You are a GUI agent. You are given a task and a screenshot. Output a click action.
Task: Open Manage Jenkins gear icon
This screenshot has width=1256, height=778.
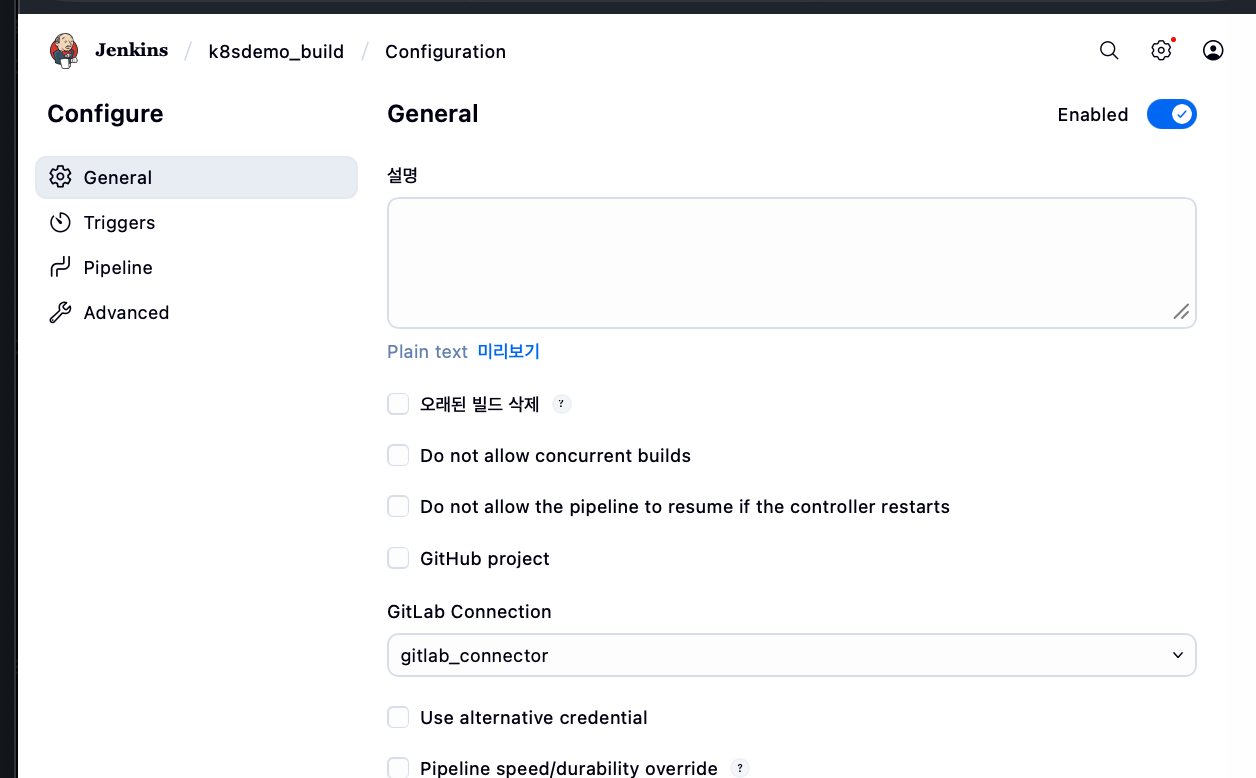1161,51
